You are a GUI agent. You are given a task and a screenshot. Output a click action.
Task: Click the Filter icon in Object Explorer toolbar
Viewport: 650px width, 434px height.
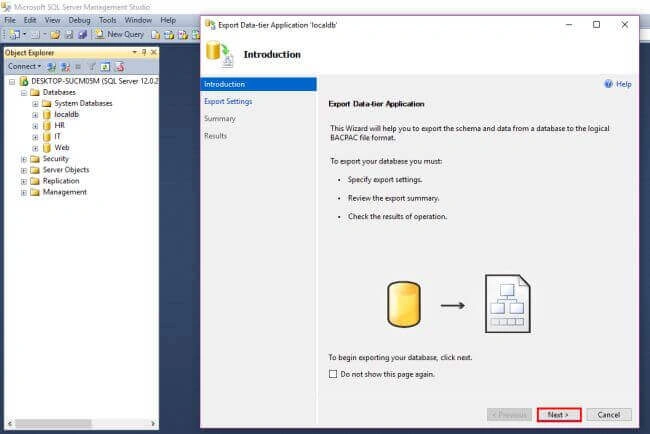pyautogui.click(x=92, y=67)
